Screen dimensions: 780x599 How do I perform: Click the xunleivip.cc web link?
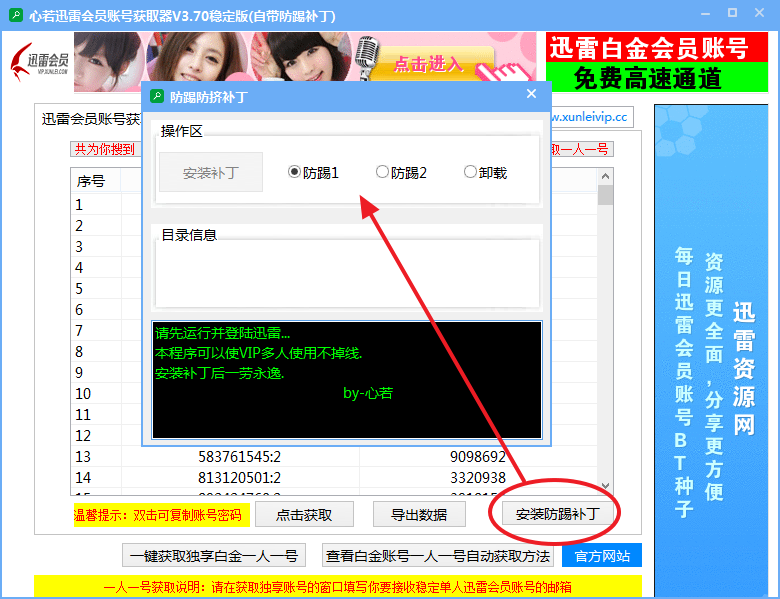[x=589, y=117]
